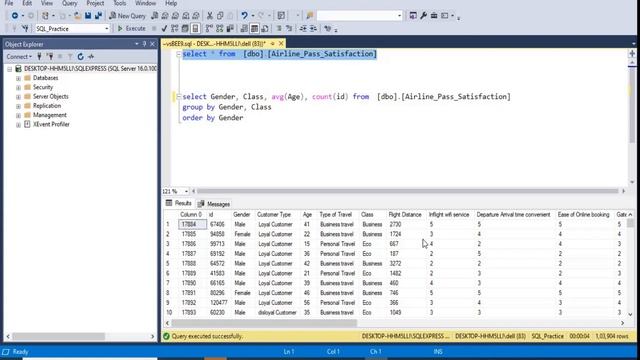Click the Undo arrow icon

click(244, 16)
